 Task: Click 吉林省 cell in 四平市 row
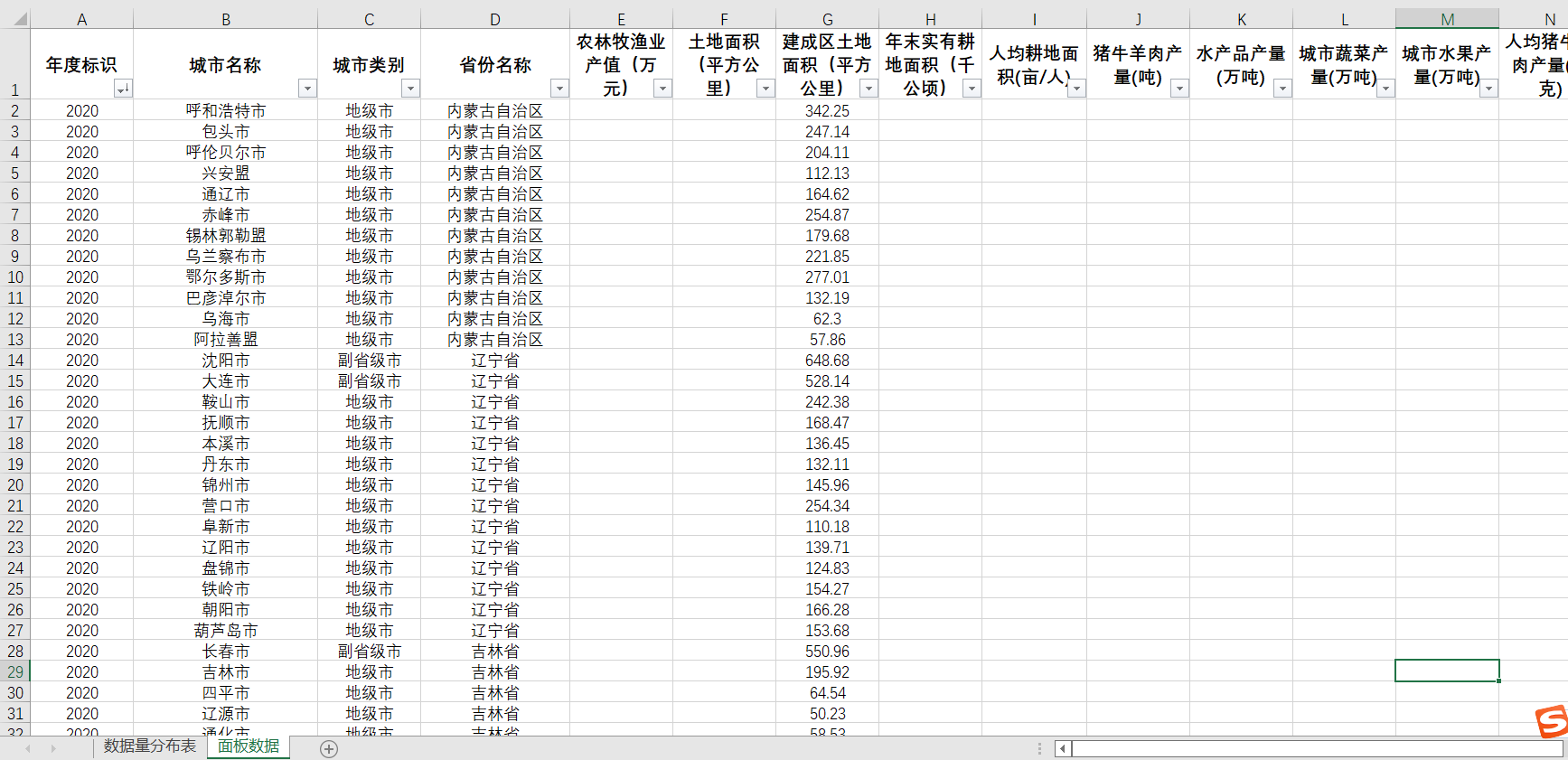[x=495, y=693]
